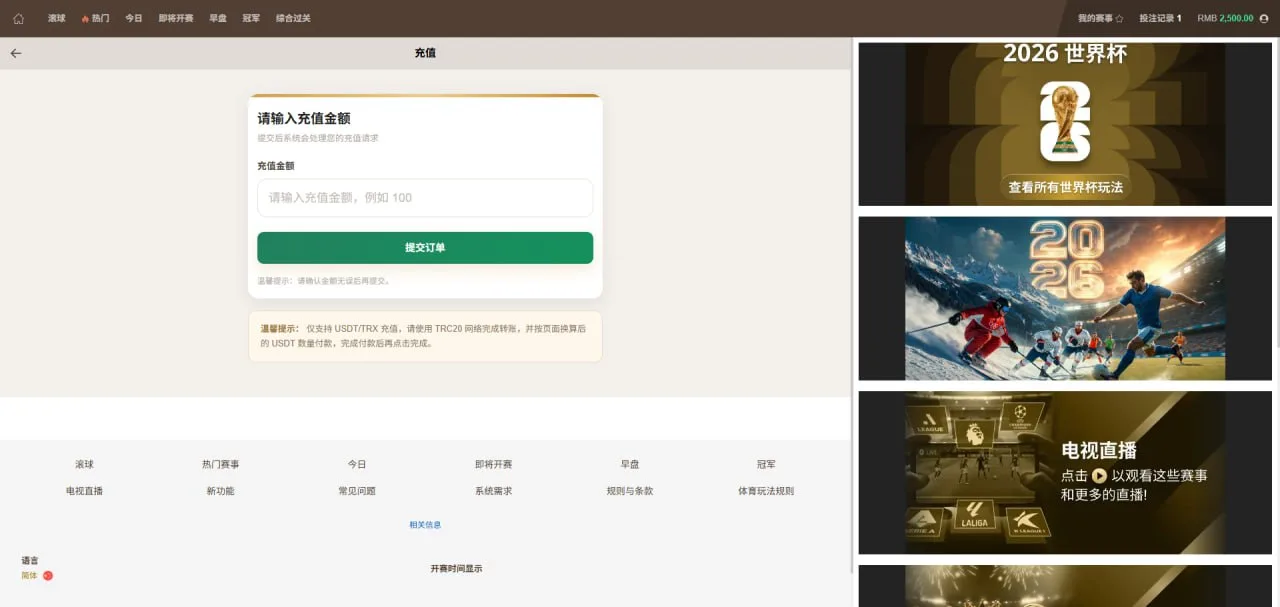Open 常见问题 in the footer

(357, 491)
